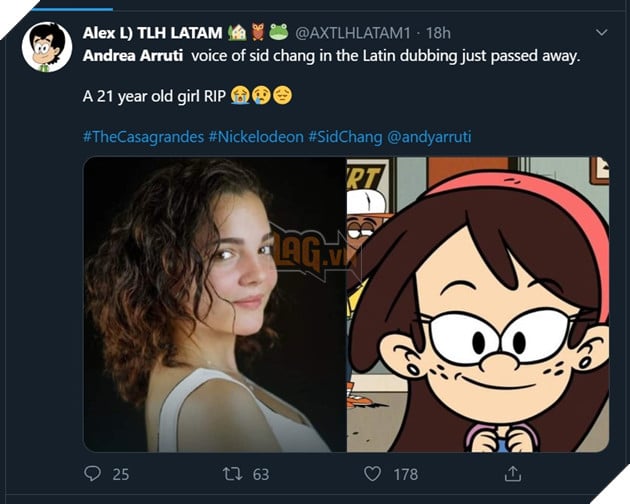The width and height of the screenshot is (630, 504).
Task: Click the reply speech bubble icon
Action: point(93,474)
